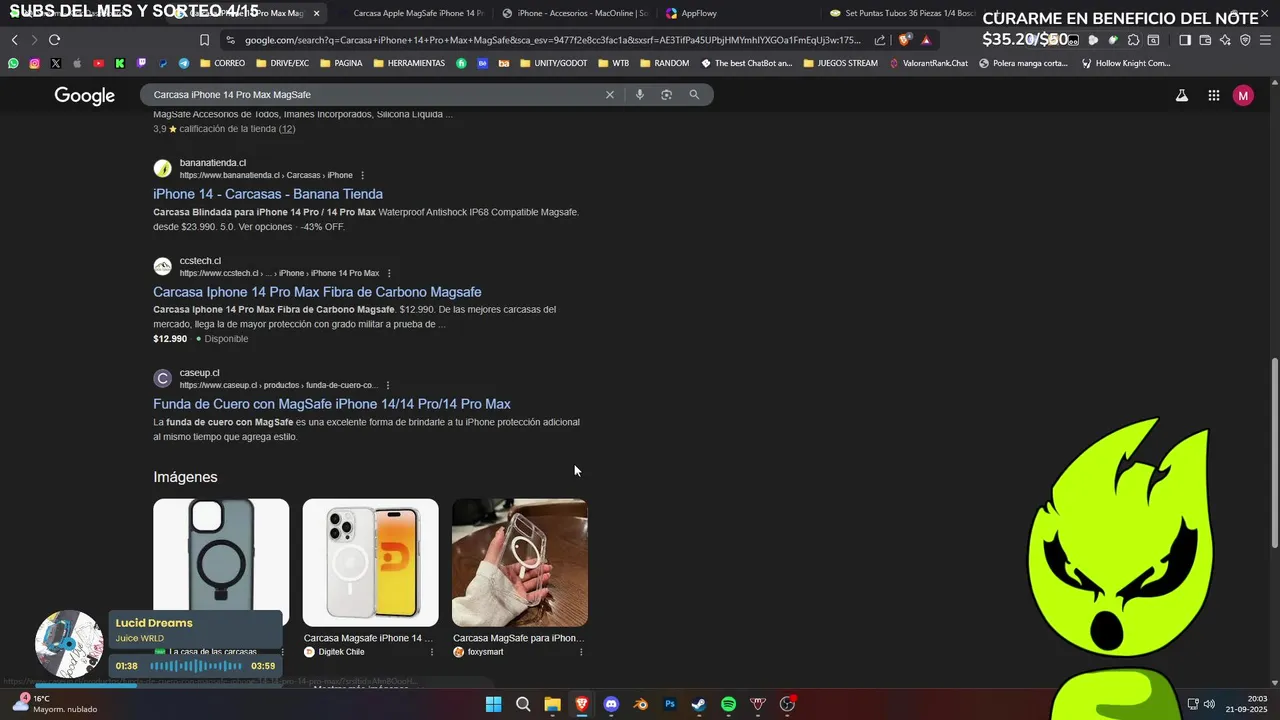Screen dimensions: 1280x720
Task: Open Photoshop from the taskbar
Action: [x=670, y=704]
